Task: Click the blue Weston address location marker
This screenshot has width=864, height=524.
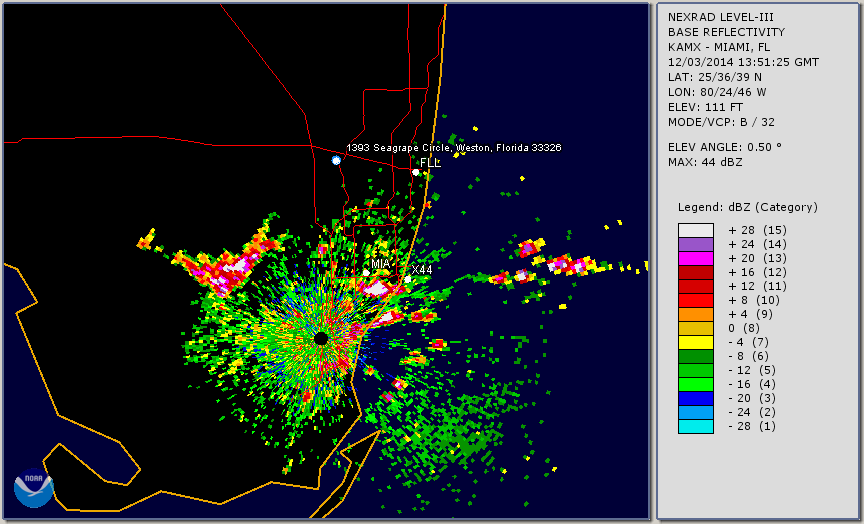Action: point(336,160)
